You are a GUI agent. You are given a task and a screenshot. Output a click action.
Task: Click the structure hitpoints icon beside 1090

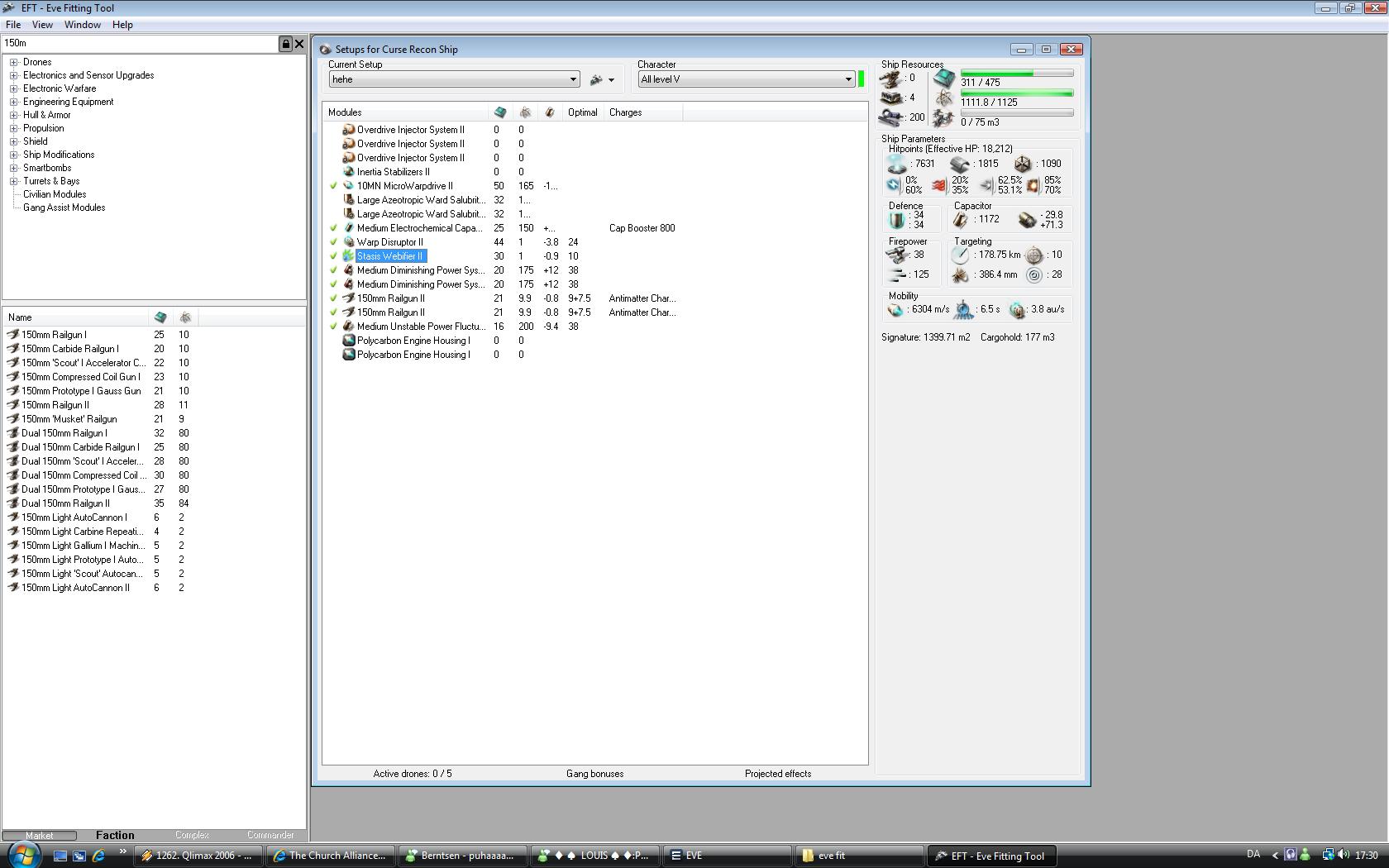click(x=1023, y=164)
